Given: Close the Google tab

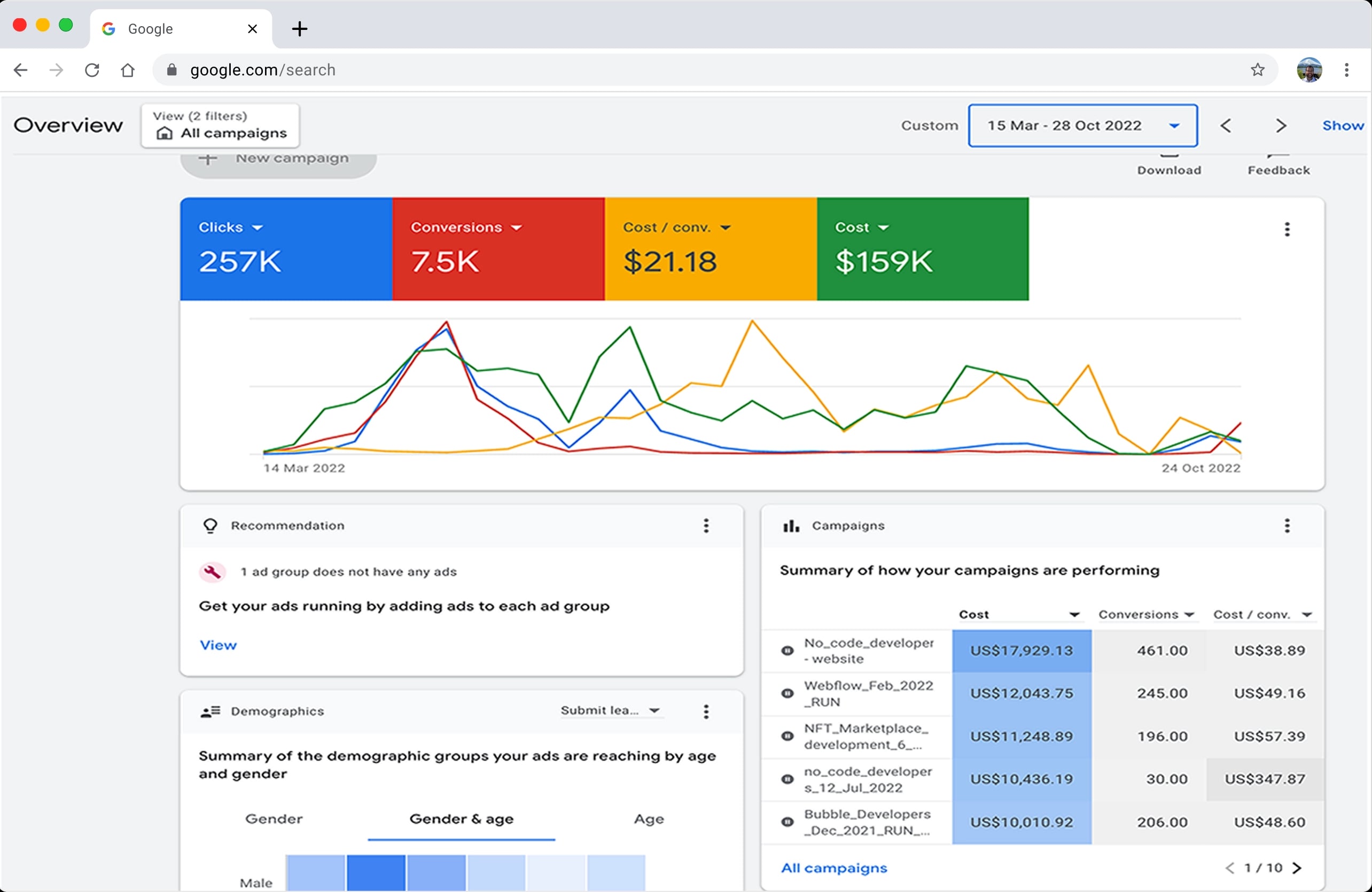Looking at the screenshot, I should [253, 29].
